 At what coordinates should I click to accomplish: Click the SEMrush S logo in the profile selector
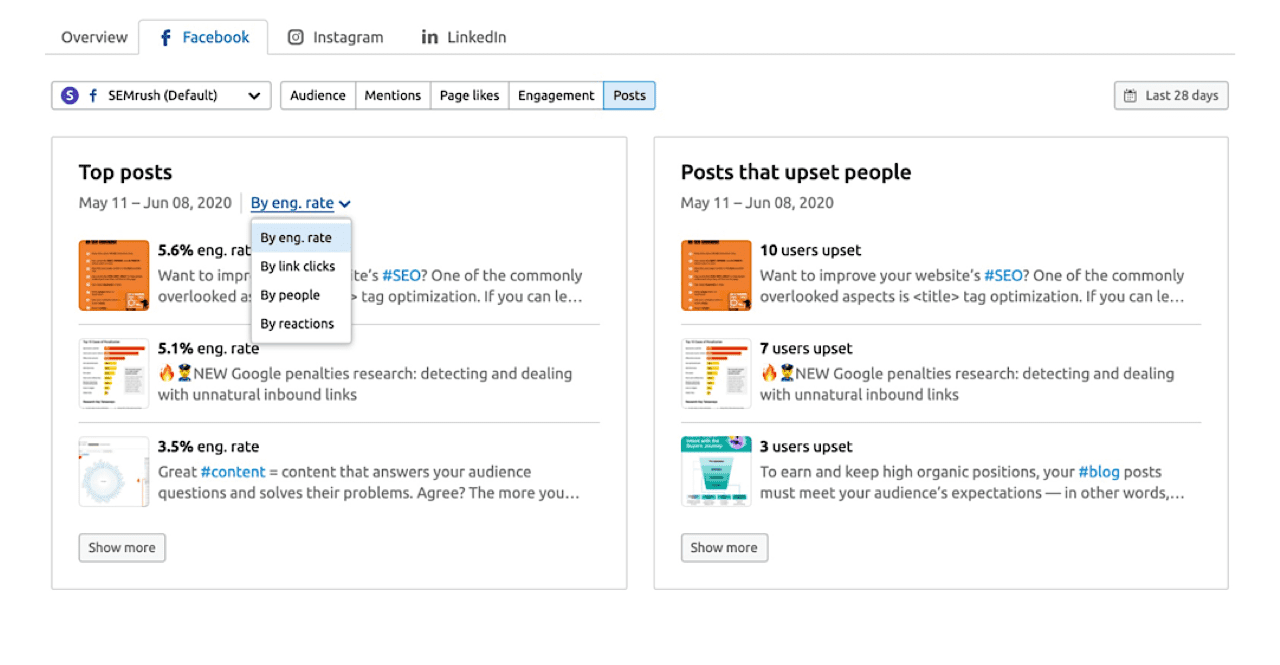tap(70, 95)
